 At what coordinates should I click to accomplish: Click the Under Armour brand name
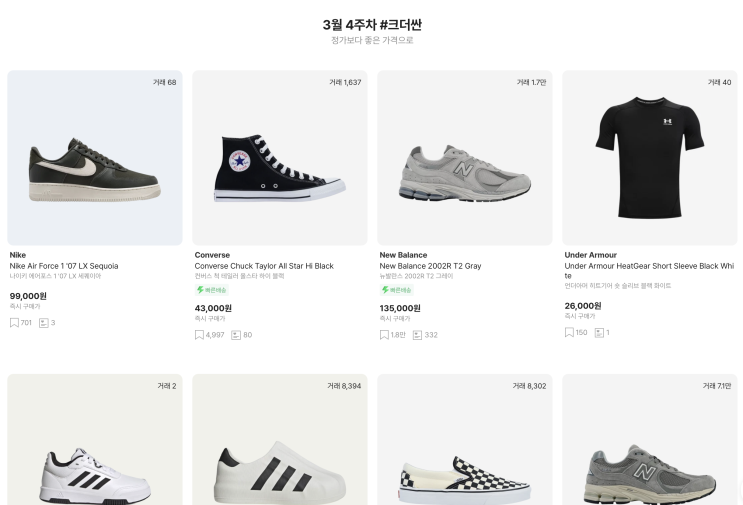point(590,255)
